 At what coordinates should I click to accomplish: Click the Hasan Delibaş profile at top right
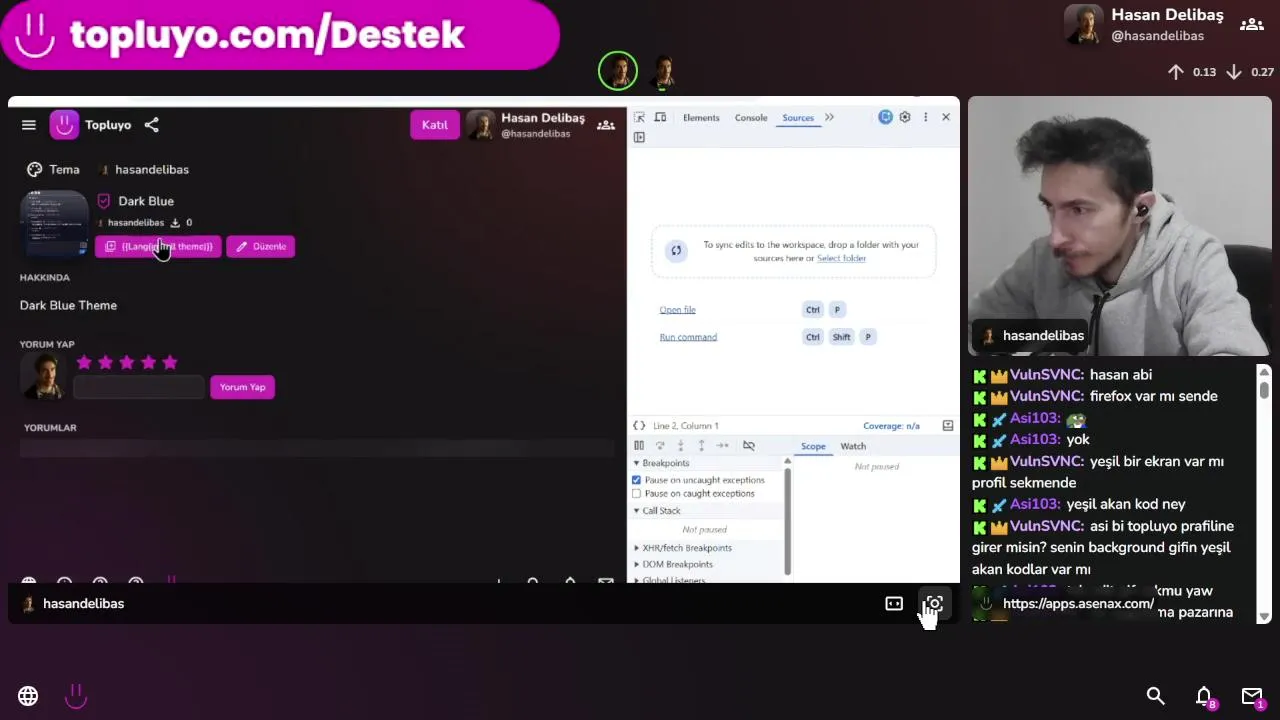1144,25
